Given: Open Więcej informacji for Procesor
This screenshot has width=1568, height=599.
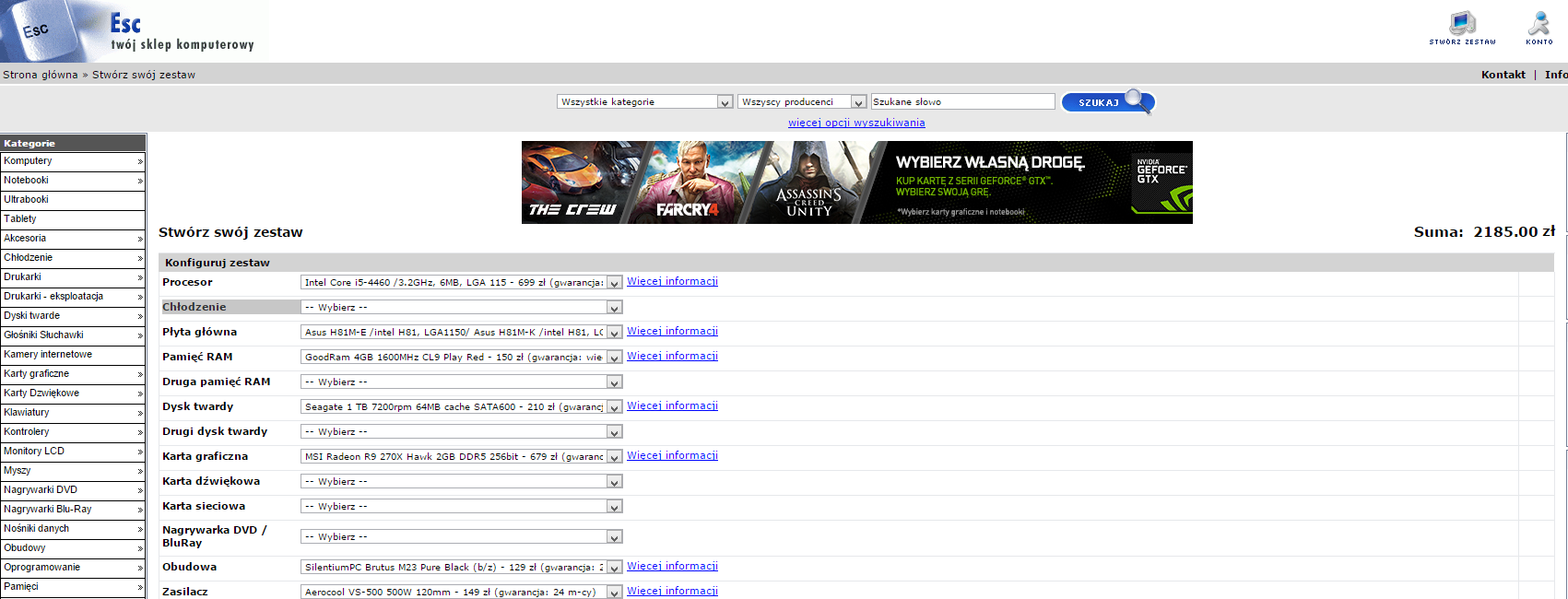Looking at the screenshot, I should [673, 282].
